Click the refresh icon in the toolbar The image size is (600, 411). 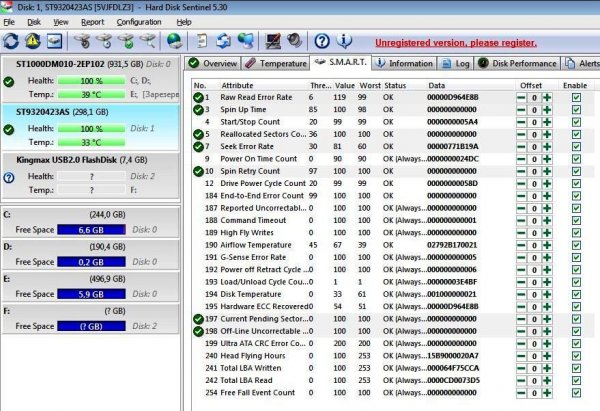12,41
